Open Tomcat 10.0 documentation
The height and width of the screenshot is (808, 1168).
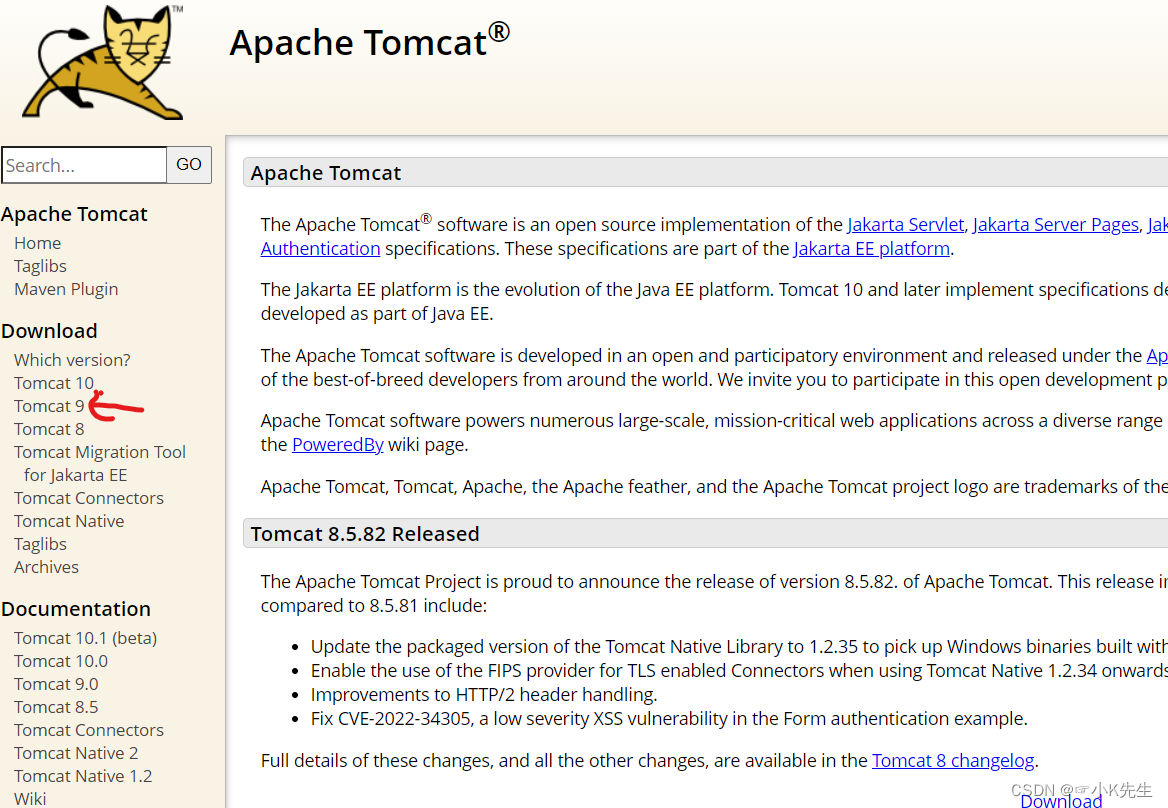(x=61, y=661)
